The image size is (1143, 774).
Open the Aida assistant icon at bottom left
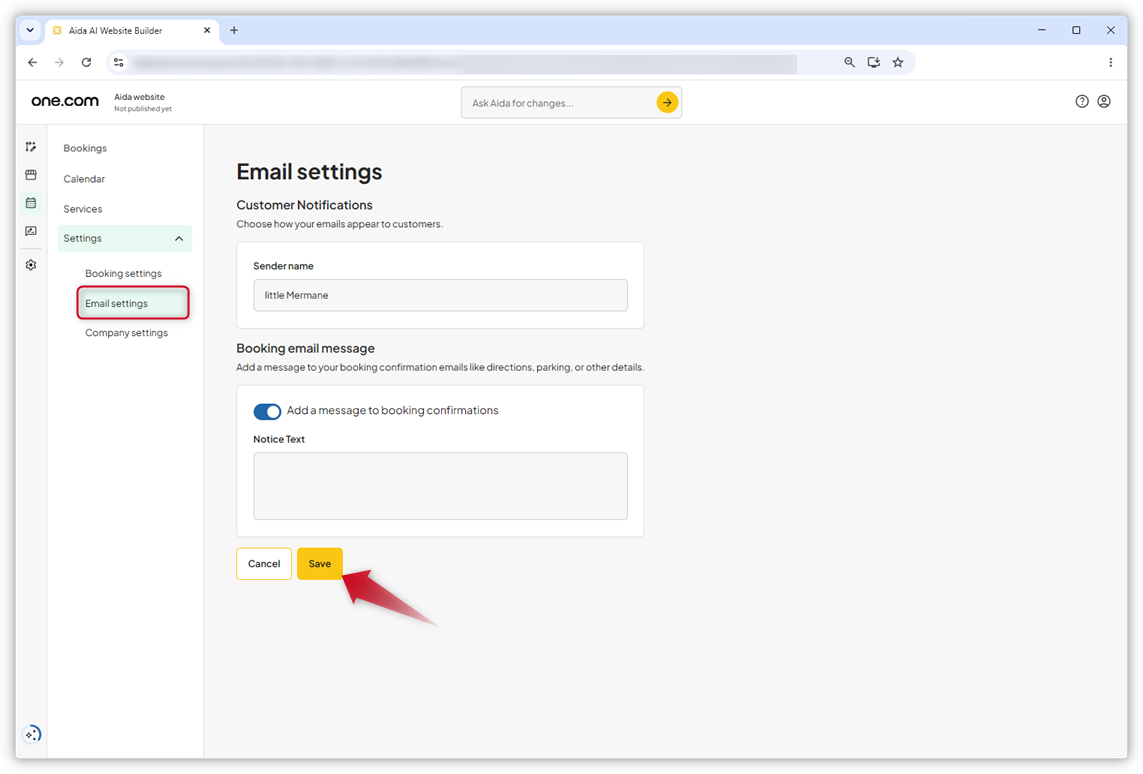tap(31, 734)
